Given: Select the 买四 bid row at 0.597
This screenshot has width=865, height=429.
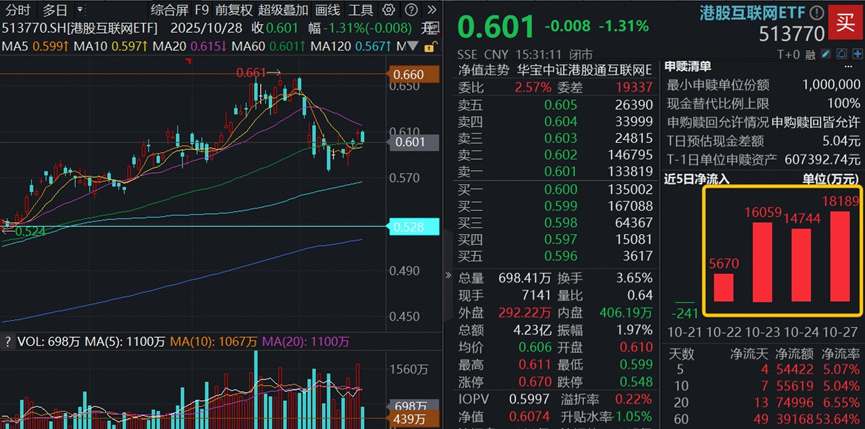Looking at the screenshot, I should click(x=555, y=239).
